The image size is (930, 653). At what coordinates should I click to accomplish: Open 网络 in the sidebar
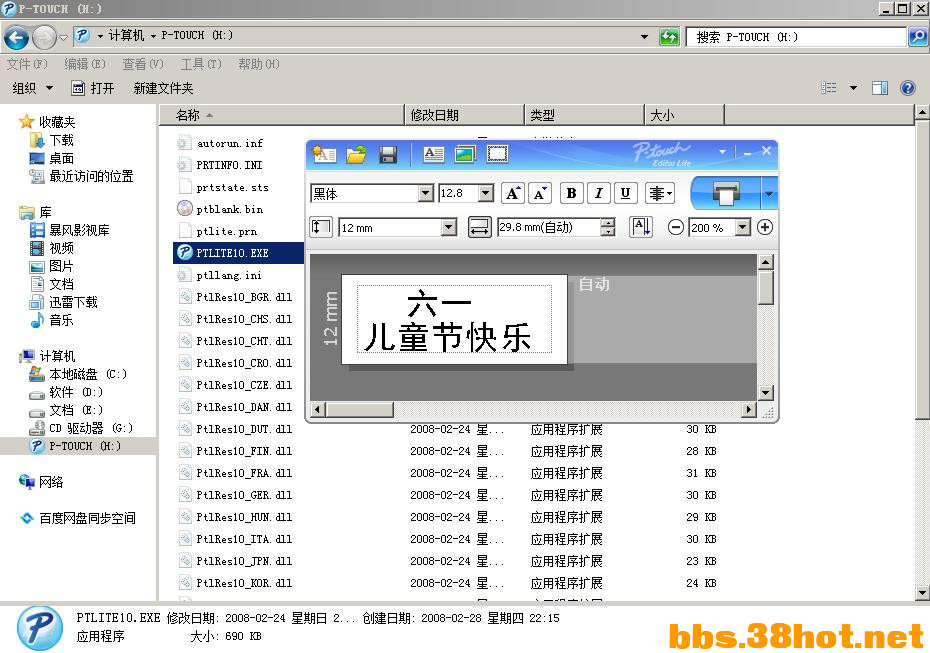coord(41,482)
